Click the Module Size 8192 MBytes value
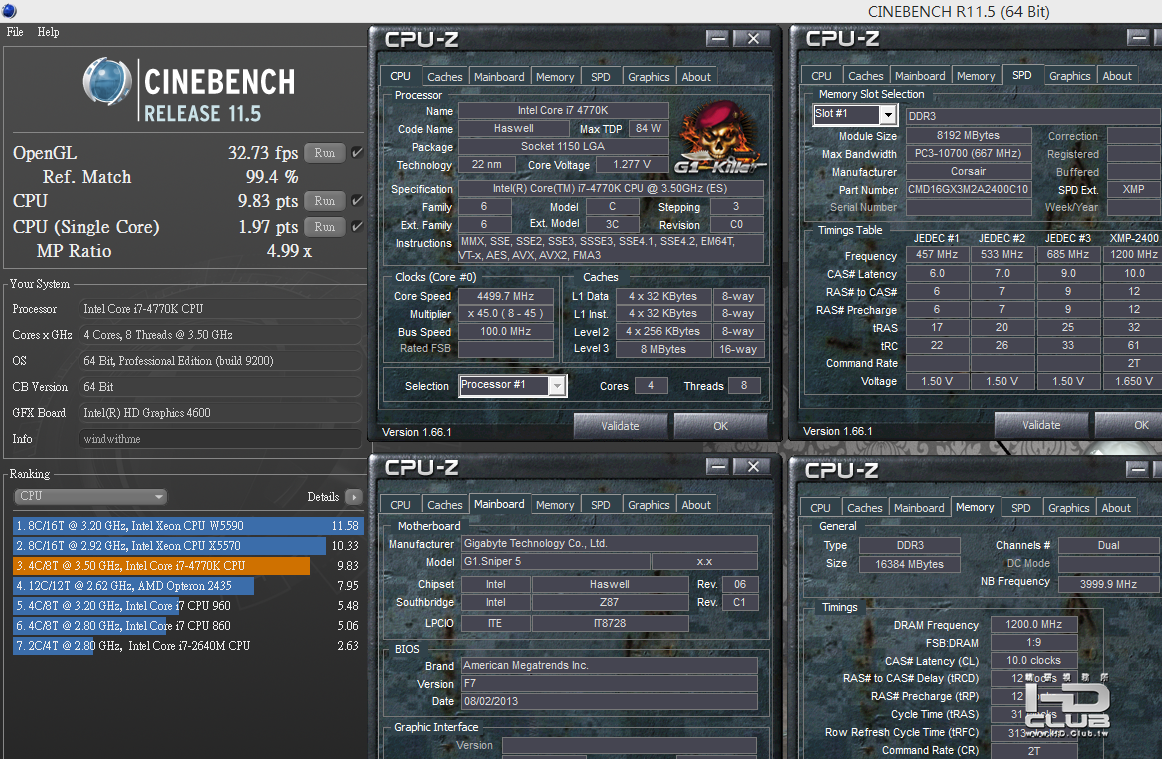 coord(968,135)
